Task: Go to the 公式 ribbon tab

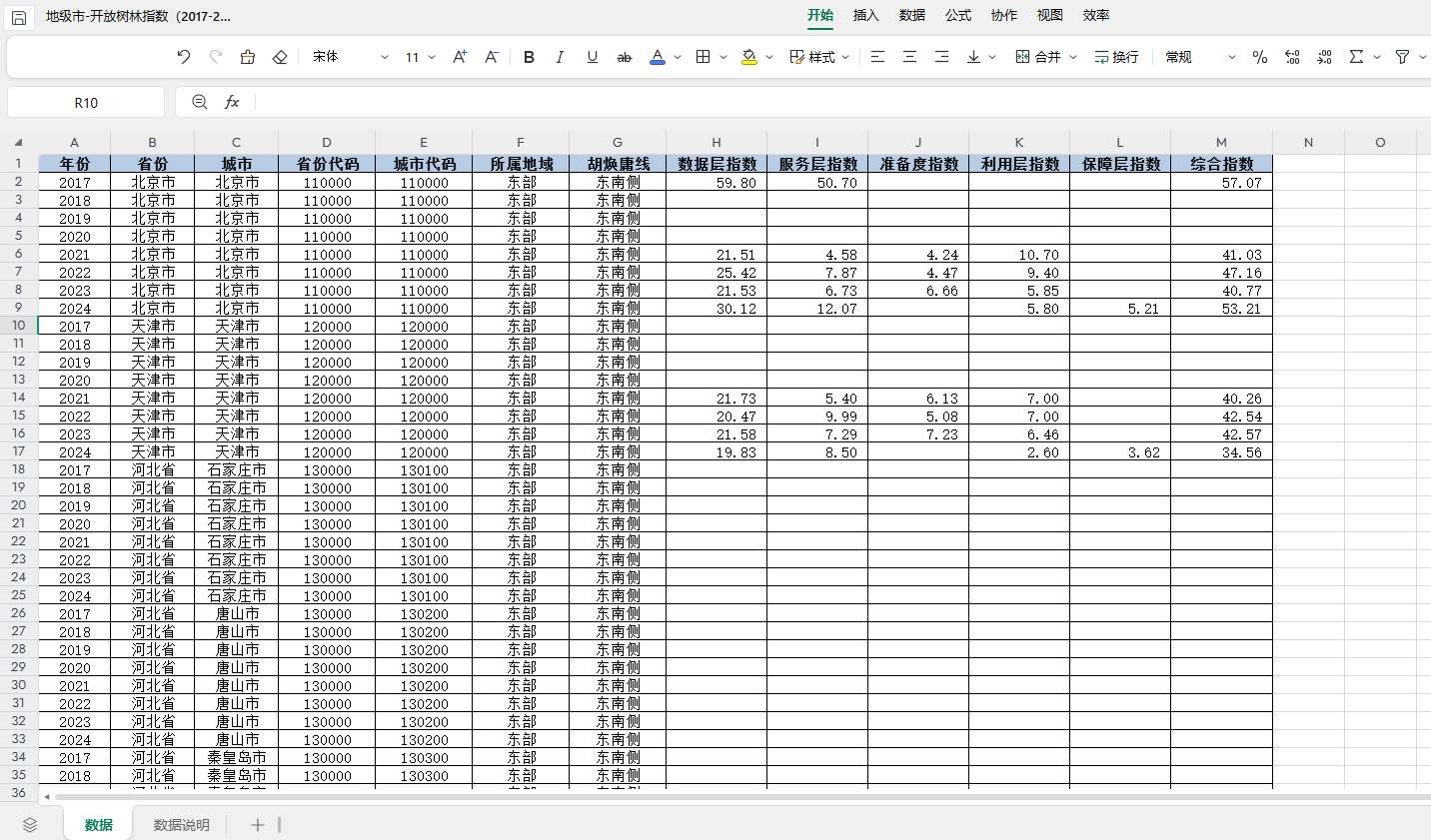Action: [958, 16]
